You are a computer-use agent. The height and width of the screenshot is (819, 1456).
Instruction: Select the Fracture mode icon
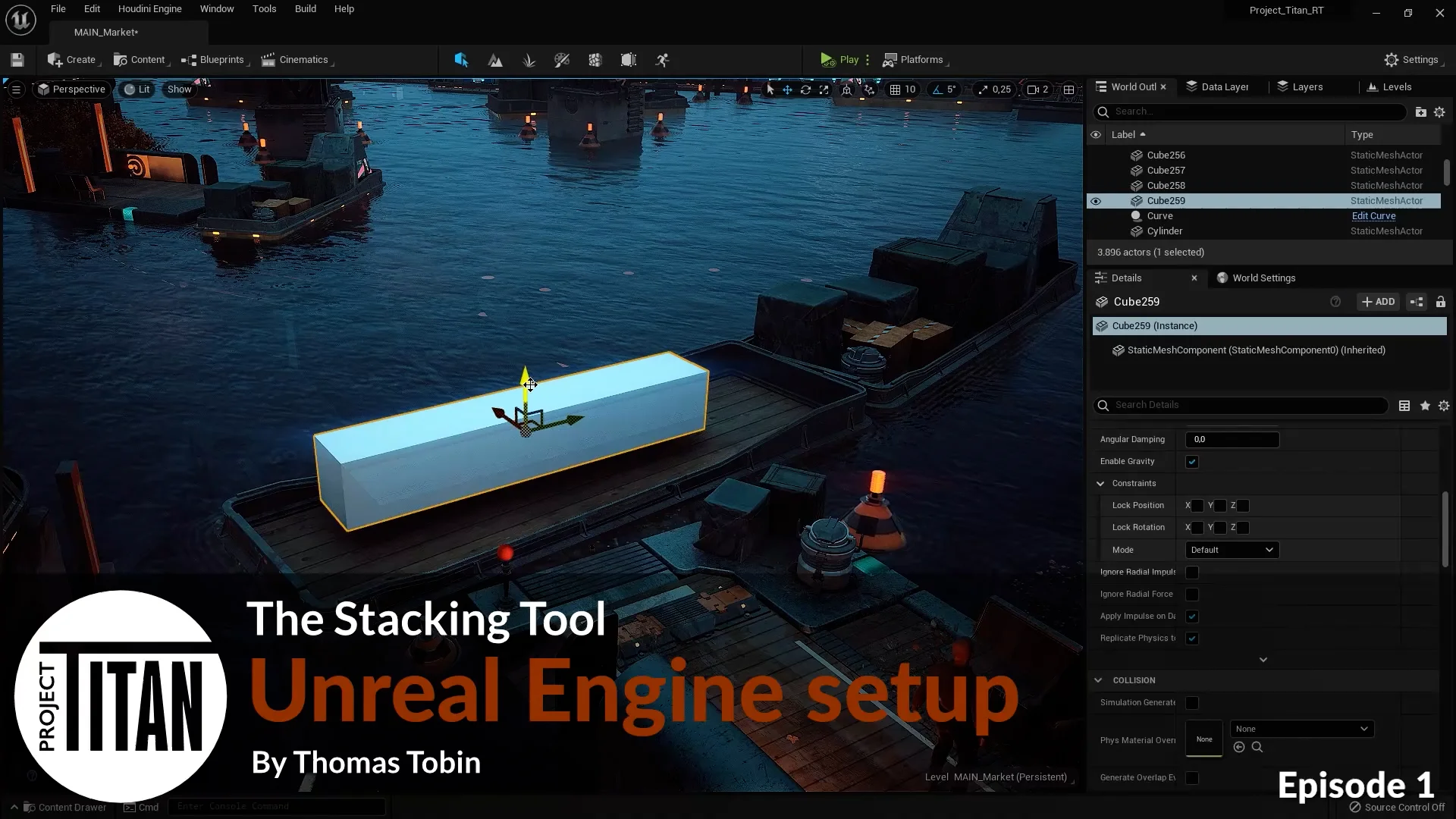pyautogui.click(x=595, y=60)
